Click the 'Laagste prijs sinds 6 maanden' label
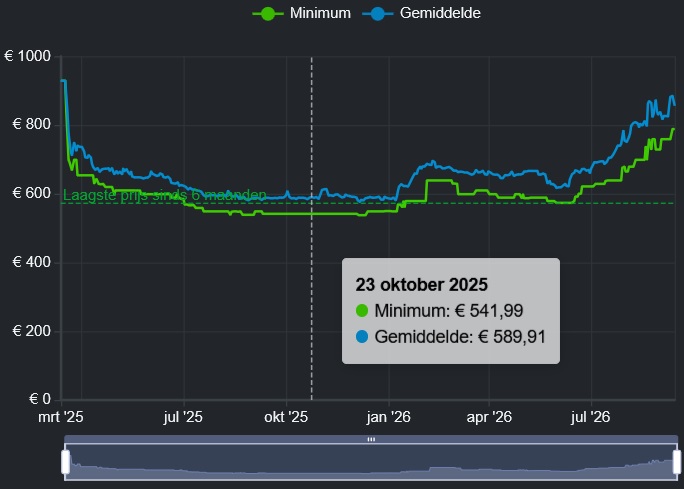The width and height of the screenshot is (684, 489). tap(165, 195)
